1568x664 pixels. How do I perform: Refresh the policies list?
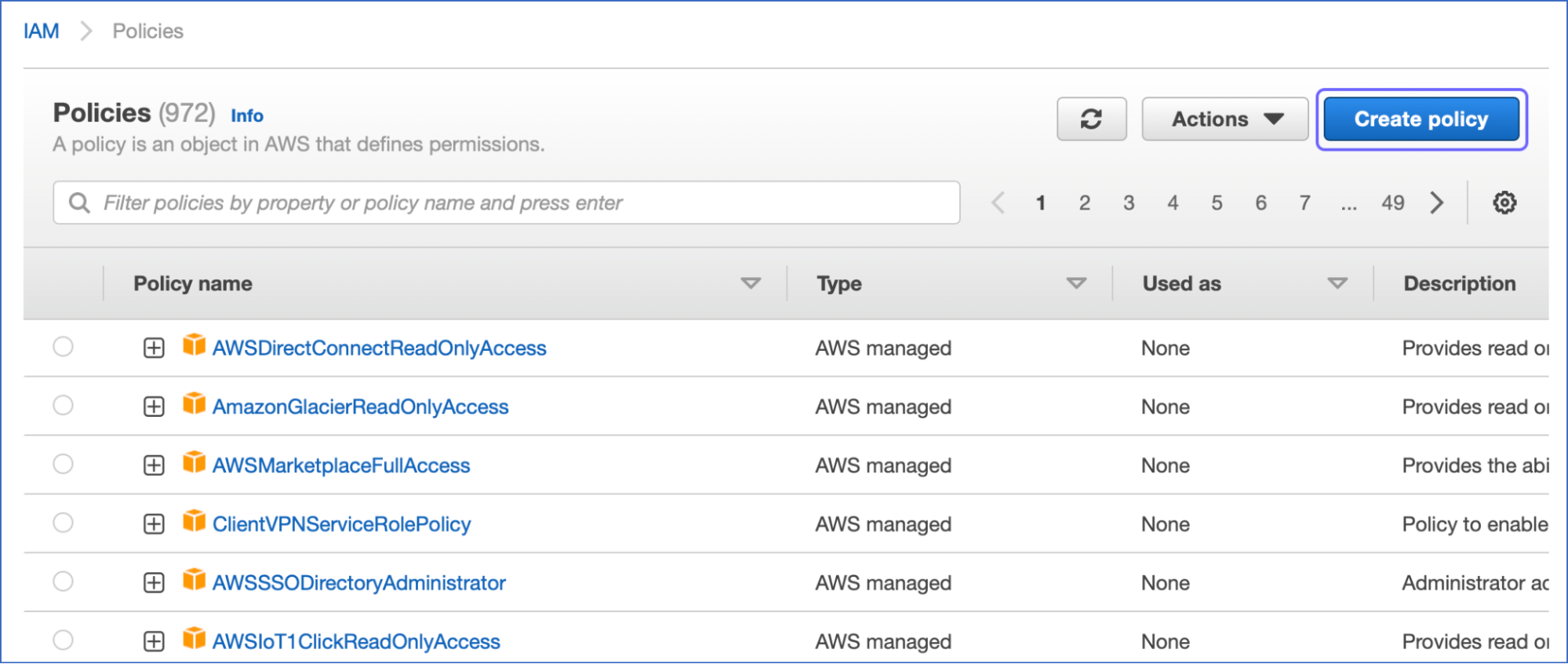click(x=1091, y=119)
